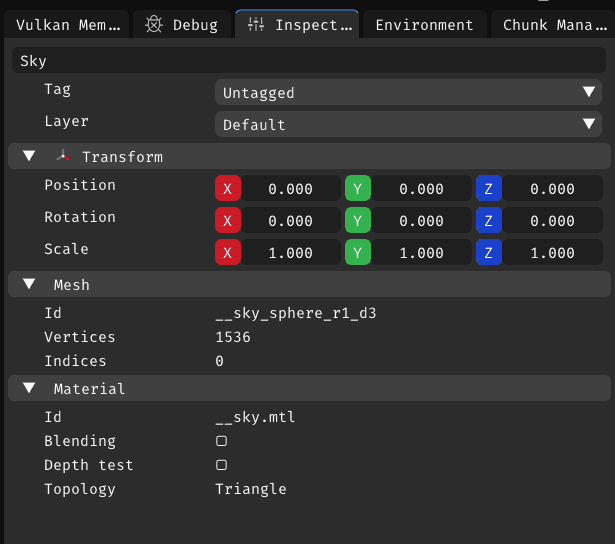Click the Transform axes gizmo icon
The image size is (615, 544).
(63, 156)
